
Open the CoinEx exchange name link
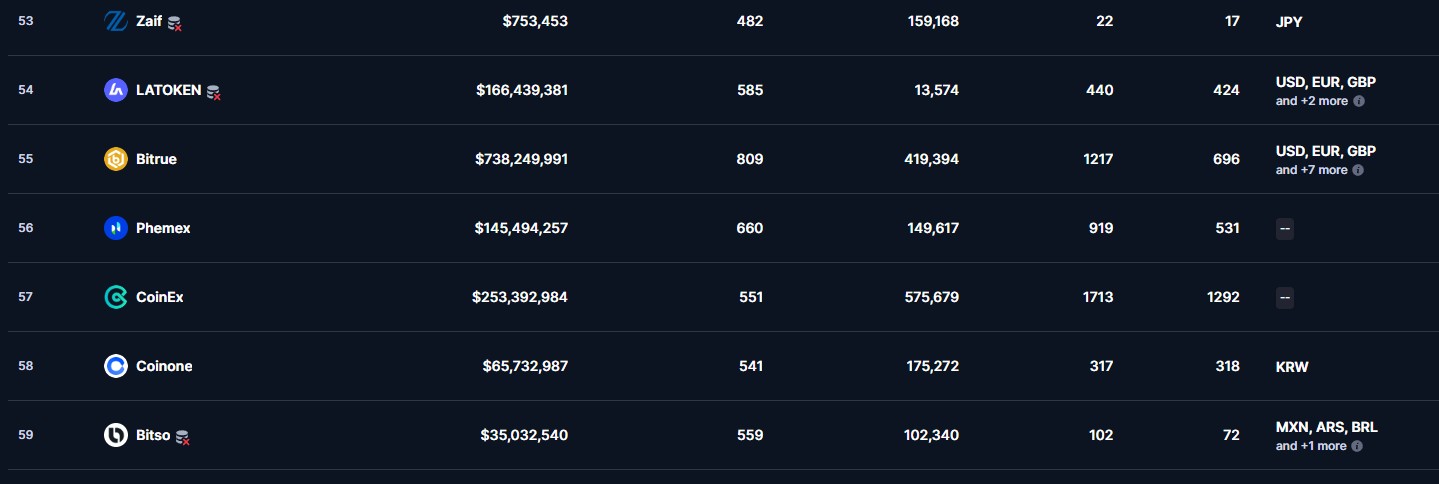tap(160, 297)
